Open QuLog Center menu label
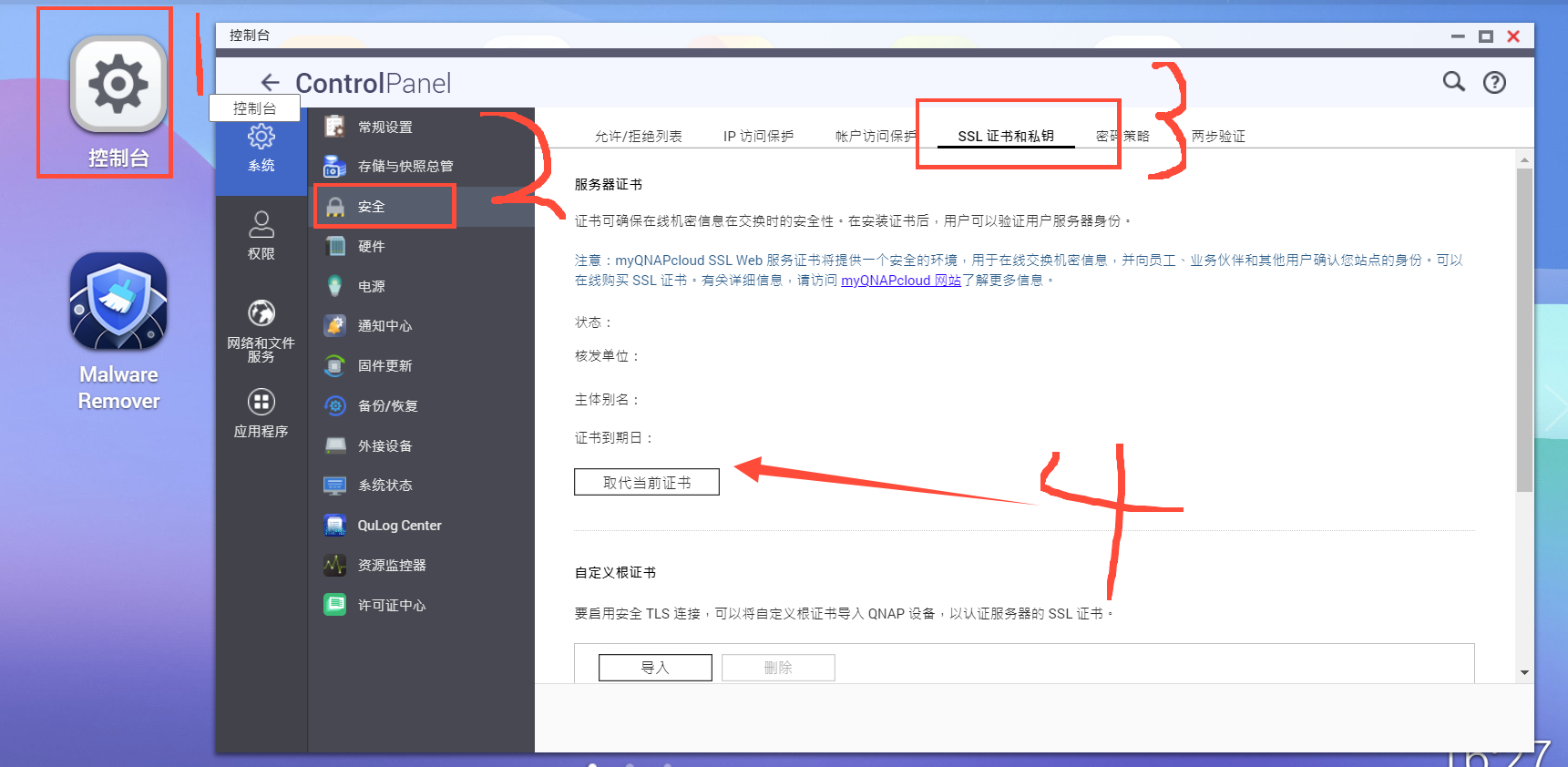The width and height of the screenshot is (1568, 767). pos(400,526)
